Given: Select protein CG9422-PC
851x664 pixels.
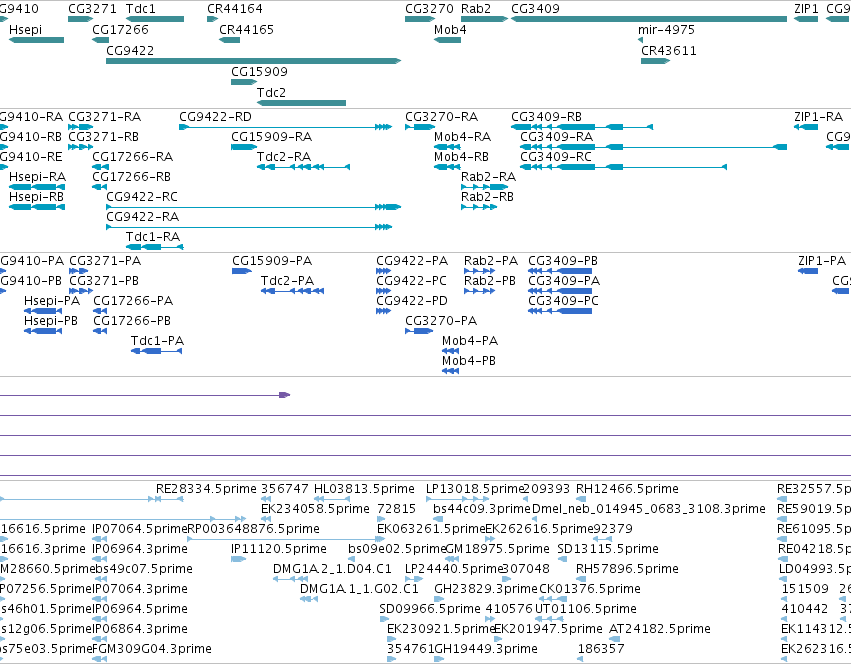Looking at the screenshot, I should coord(383,291).
